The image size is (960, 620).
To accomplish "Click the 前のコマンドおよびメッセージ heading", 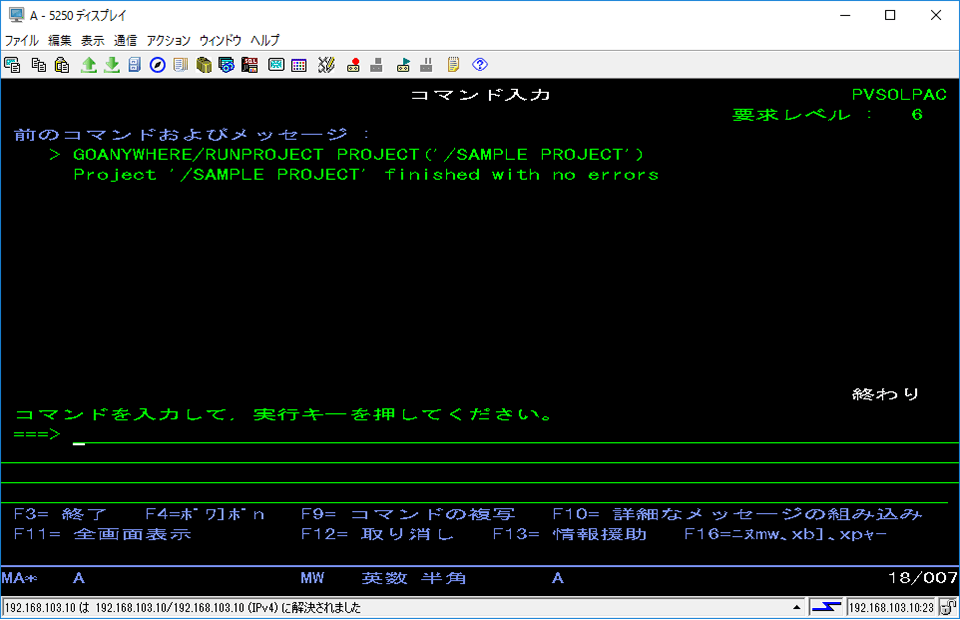I will [181, 135].
